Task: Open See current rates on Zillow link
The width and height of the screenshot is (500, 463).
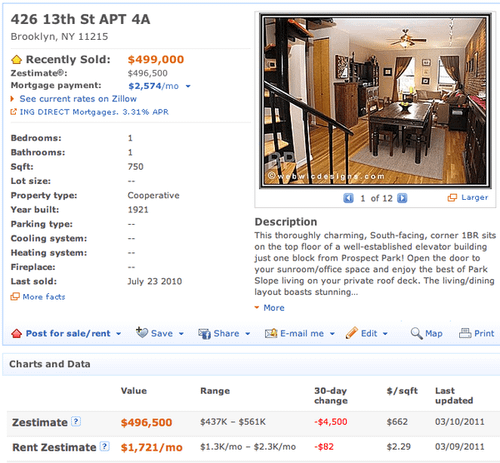Action: coord(78,99)
